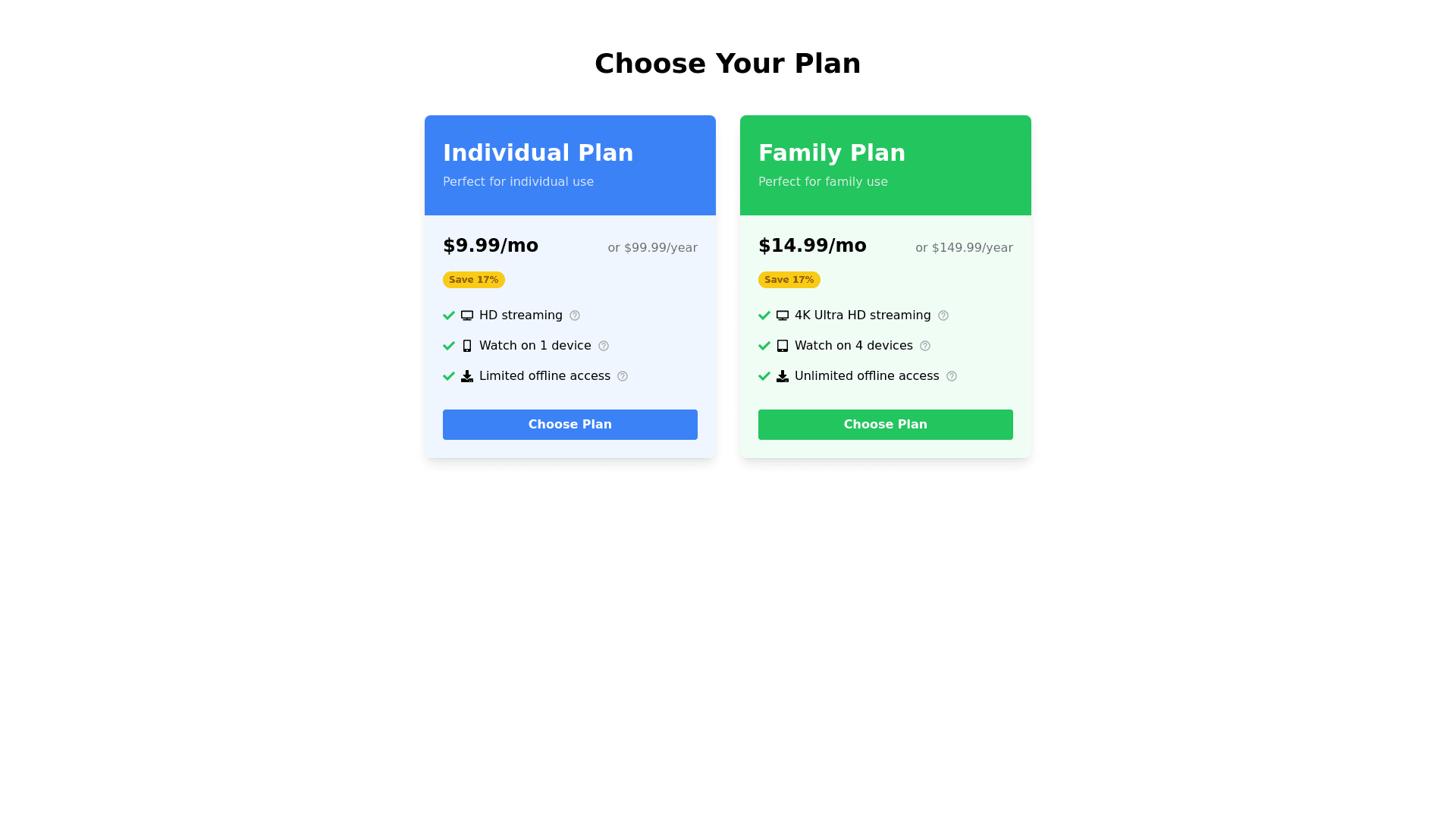Click the $99.99/year annual price text
This screenshot has height=819, width=1456.
coord(652,248)
